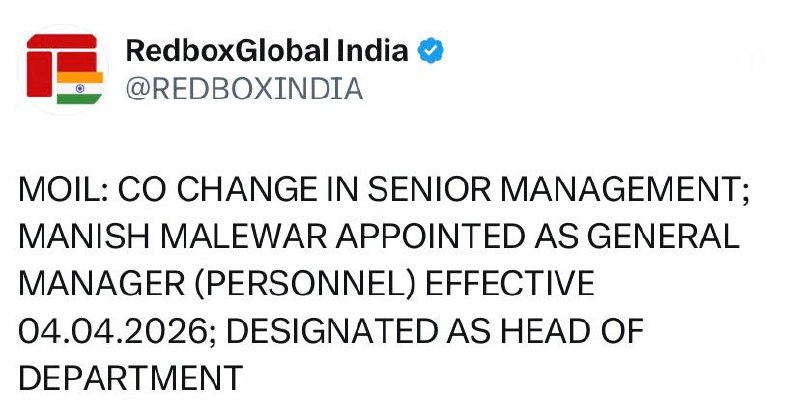Screen dimensions: 800x420
Task: Click the red Redbox logo shape
Action: [53, 60]
